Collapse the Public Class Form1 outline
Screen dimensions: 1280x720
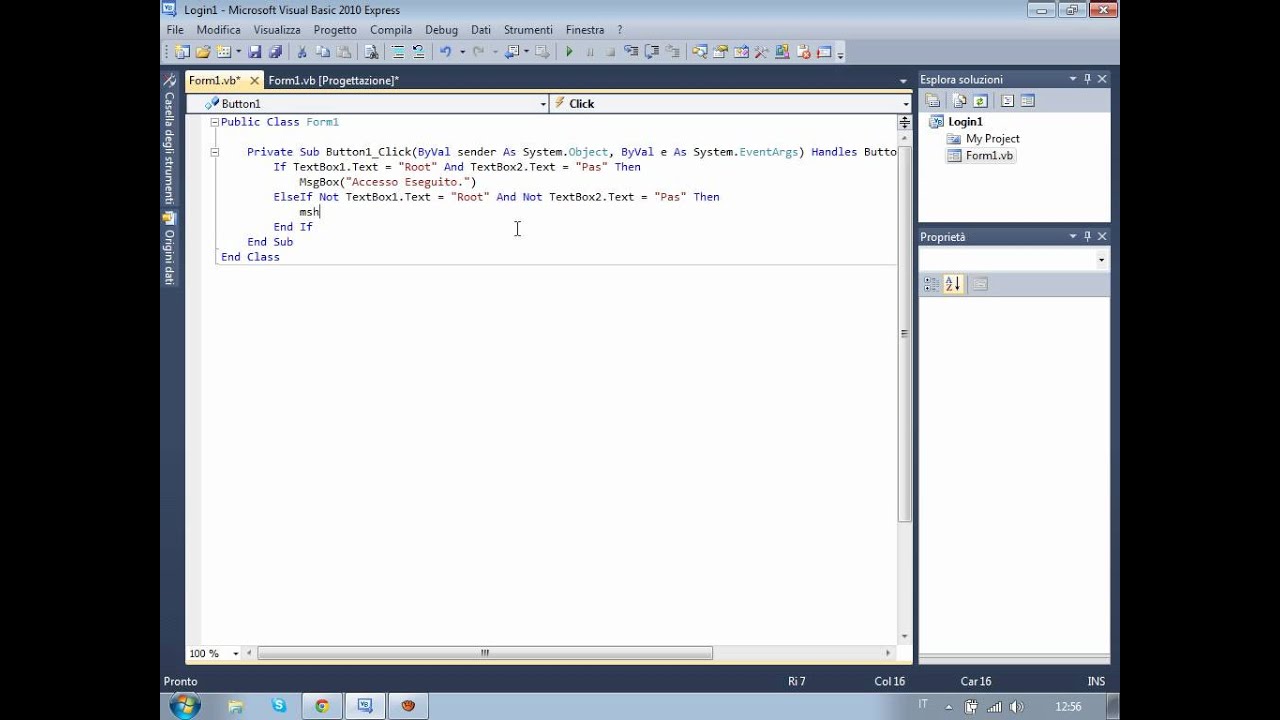point(214,122)
